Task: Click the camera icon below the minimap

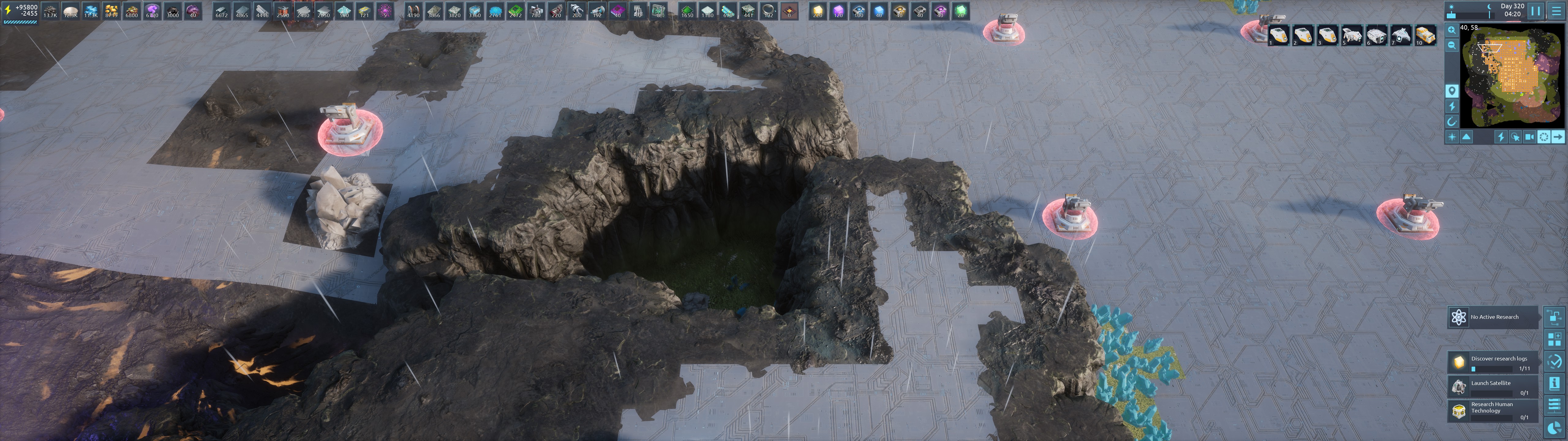Action: (1529, 137)
